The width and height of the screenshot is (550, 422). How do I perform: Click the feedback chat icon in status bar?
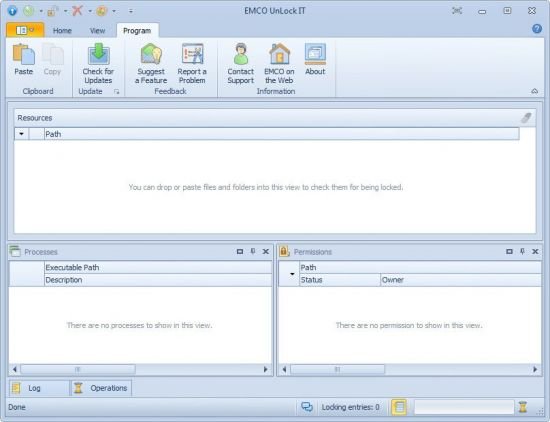click(307, 407)
